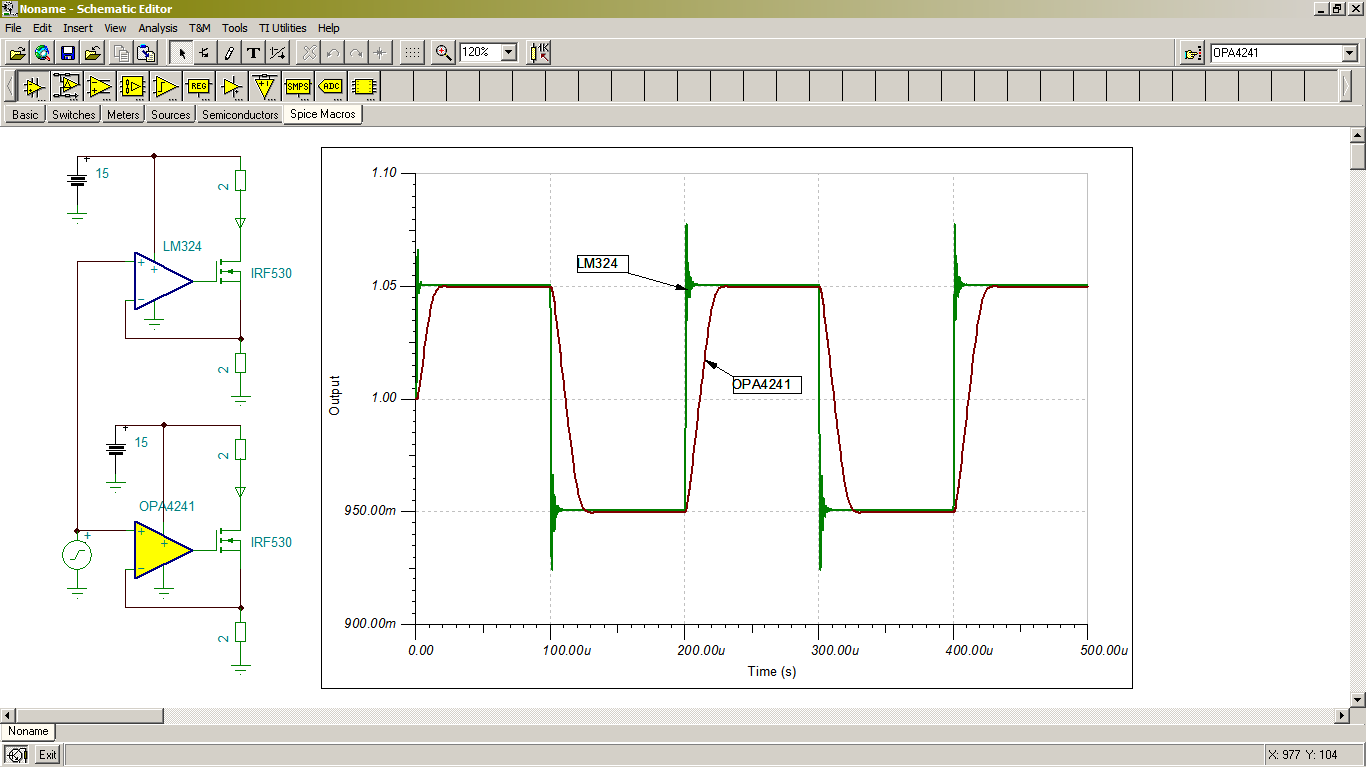
Task: Pick the REG voltage regulator macro icon
Action: pyautogui.click(x=199, y=87)
